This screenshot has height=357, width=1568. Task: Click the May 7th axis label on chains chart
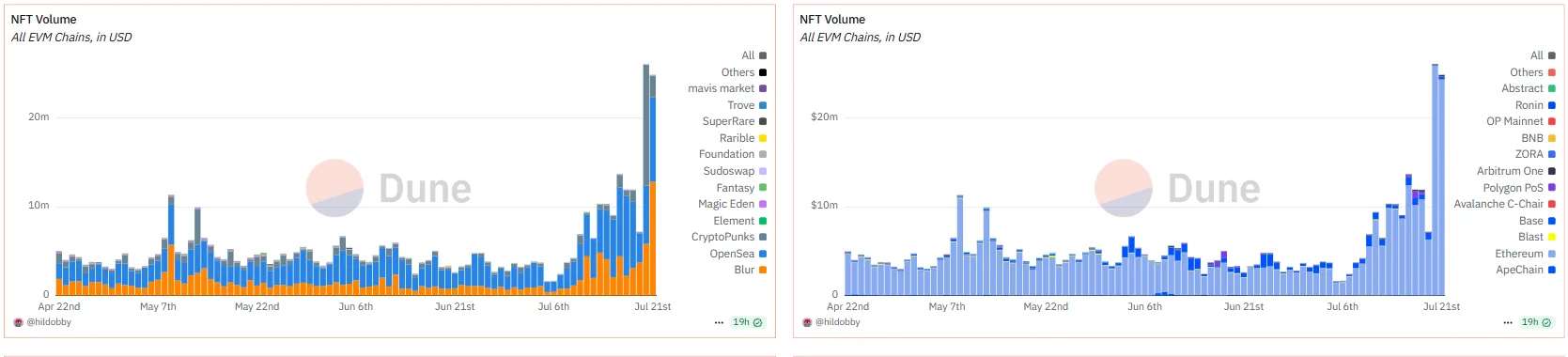click(x=947, y=306)
